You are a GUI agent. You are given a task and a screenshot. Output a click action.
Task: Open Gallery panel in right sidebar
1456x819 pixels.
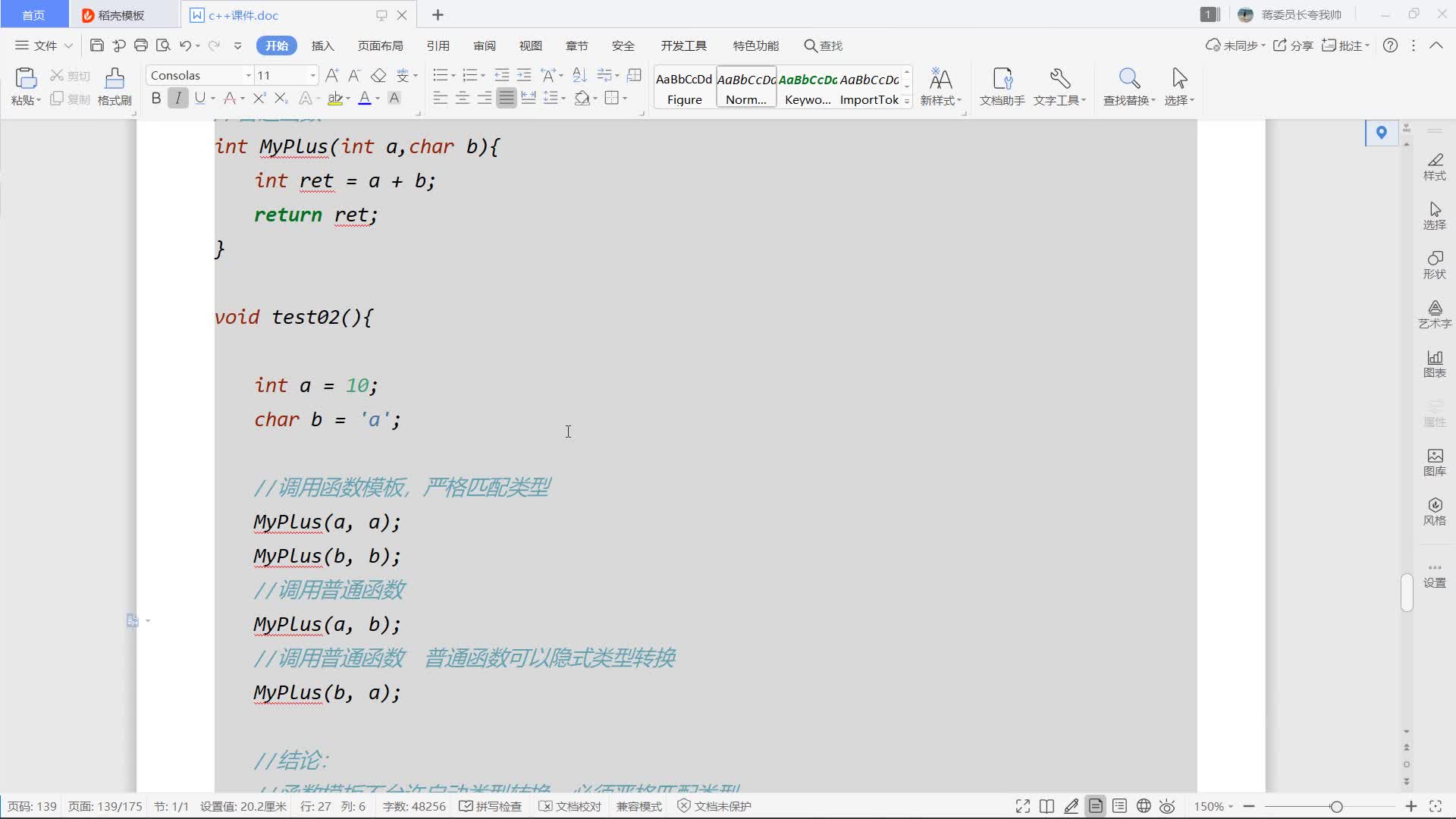(1434, 463)
